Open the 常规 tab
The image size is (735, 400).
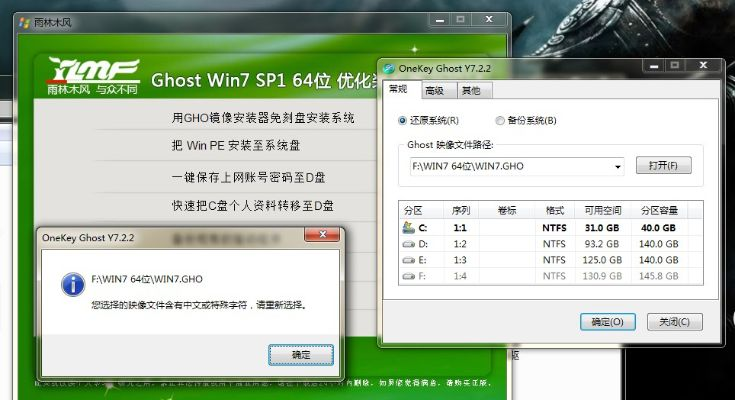[398, 90]
